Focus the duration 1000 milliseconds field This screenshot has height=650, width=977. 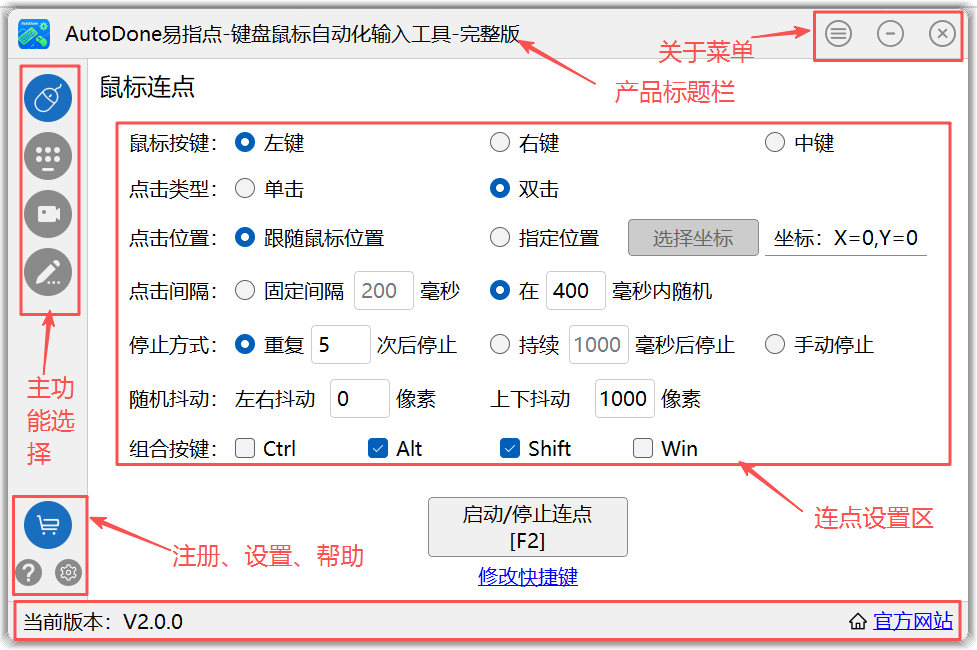click(x=598, y=345)
